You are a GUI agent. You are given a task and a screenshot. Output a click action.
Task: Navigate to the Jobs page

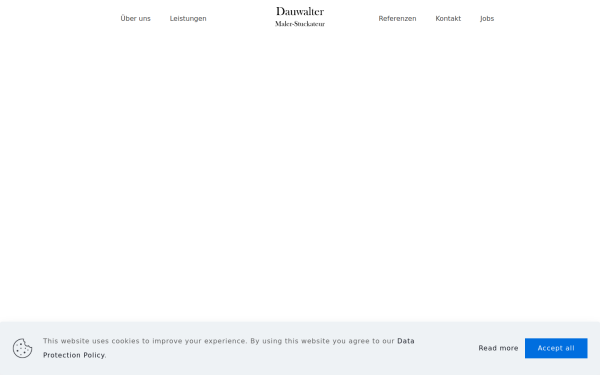(487, 18)
